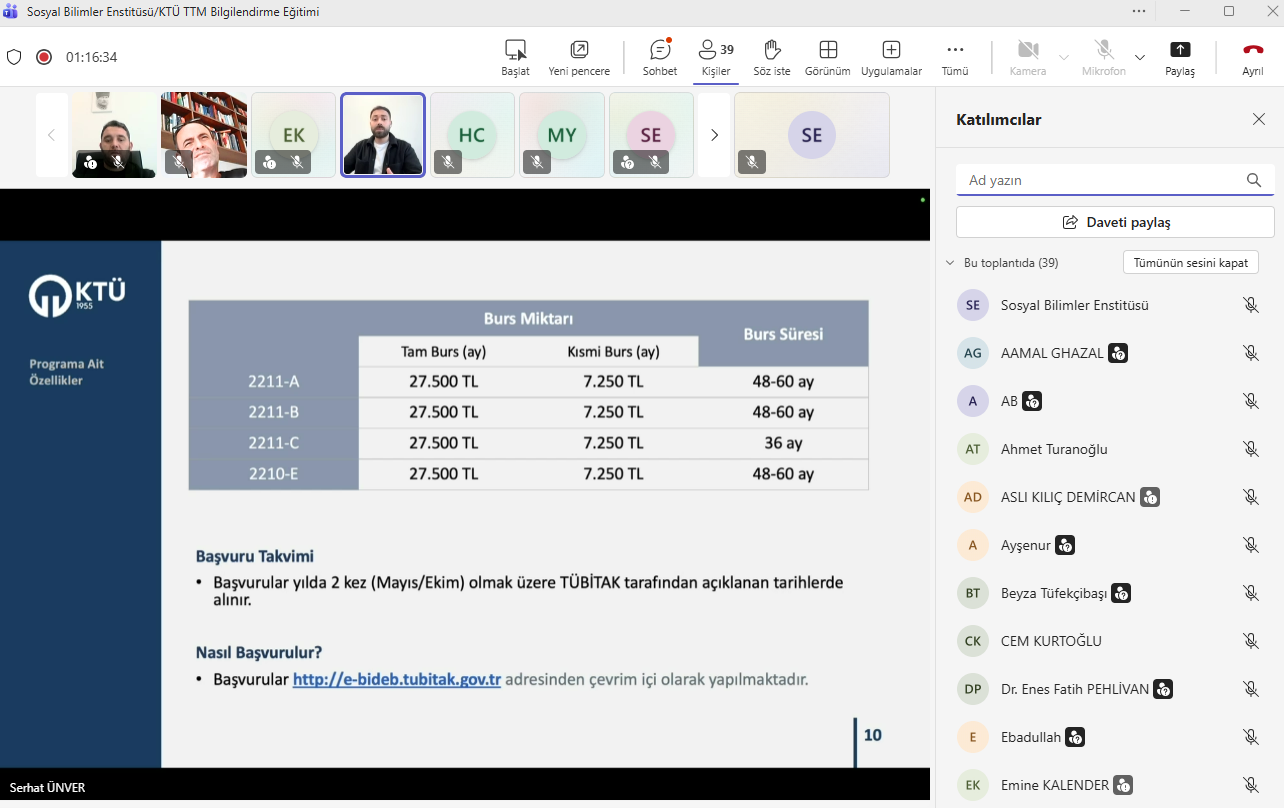
Task: Leave the meeting with Ayrıl
Action: tap(1252, 51)
